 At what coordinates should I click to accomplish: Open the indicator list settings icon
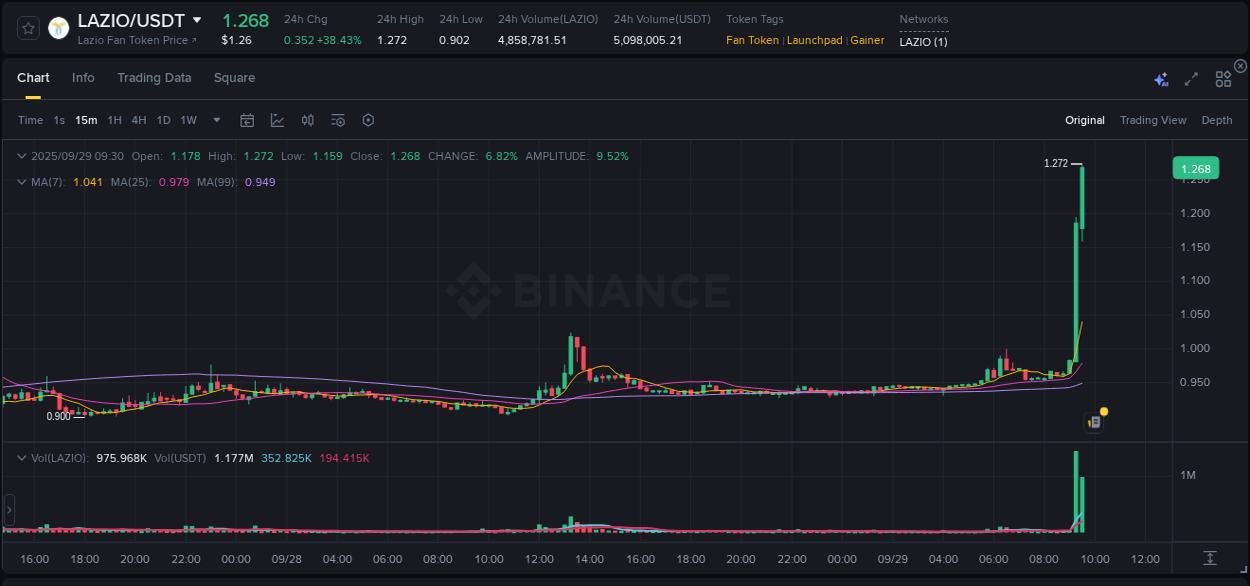pos(338,120)
